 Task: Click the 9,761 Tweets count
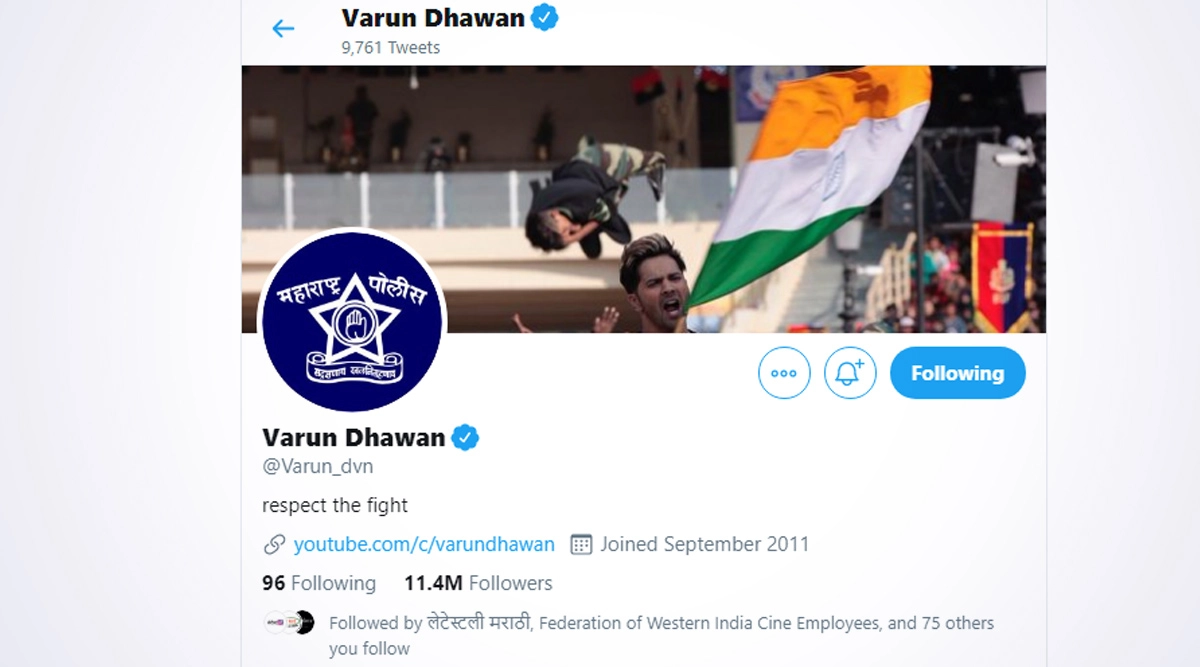pos(391,47)
